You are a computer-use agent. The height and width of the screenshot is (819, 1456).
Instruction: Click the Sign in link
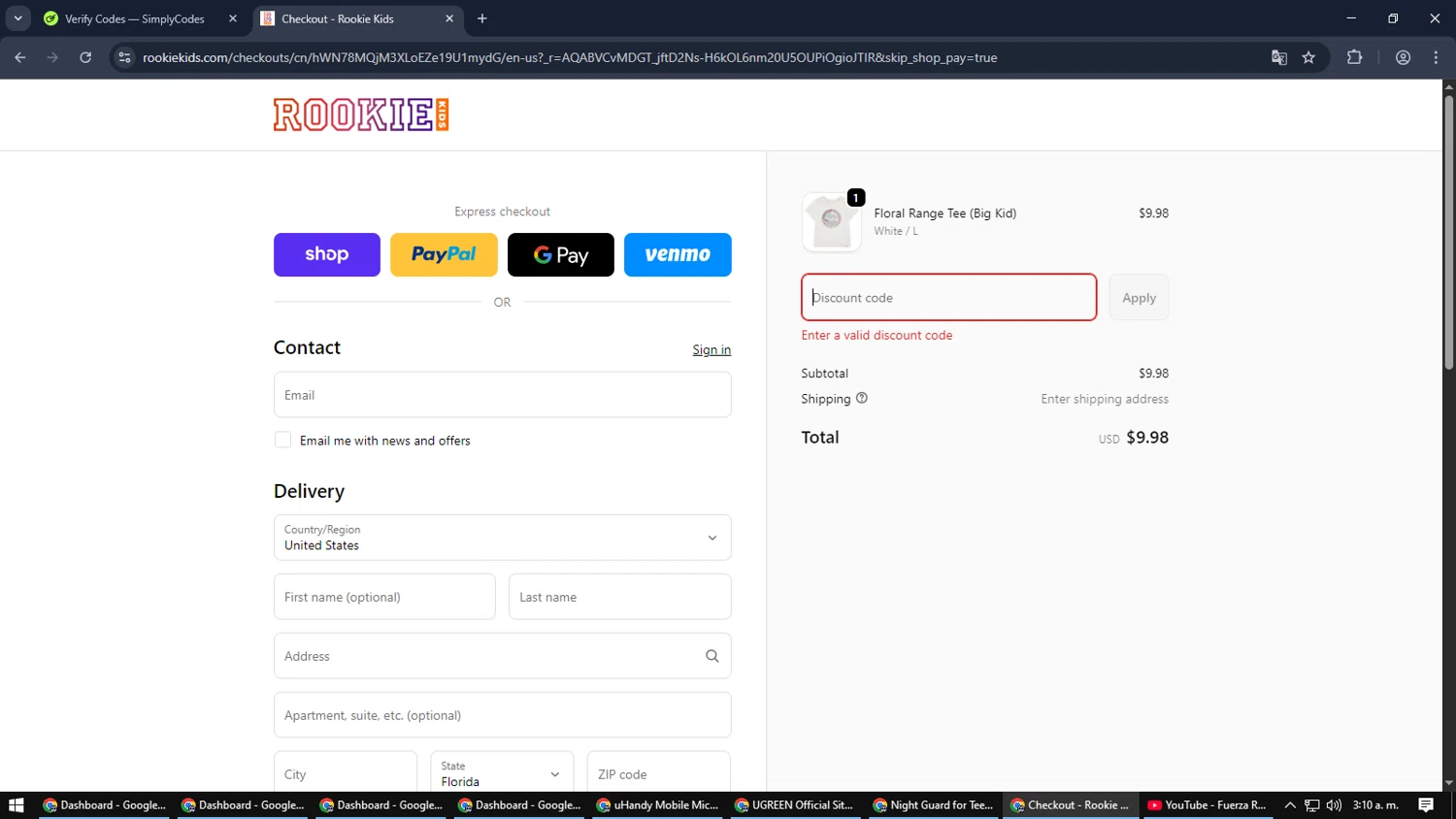[x=711, y=350]
